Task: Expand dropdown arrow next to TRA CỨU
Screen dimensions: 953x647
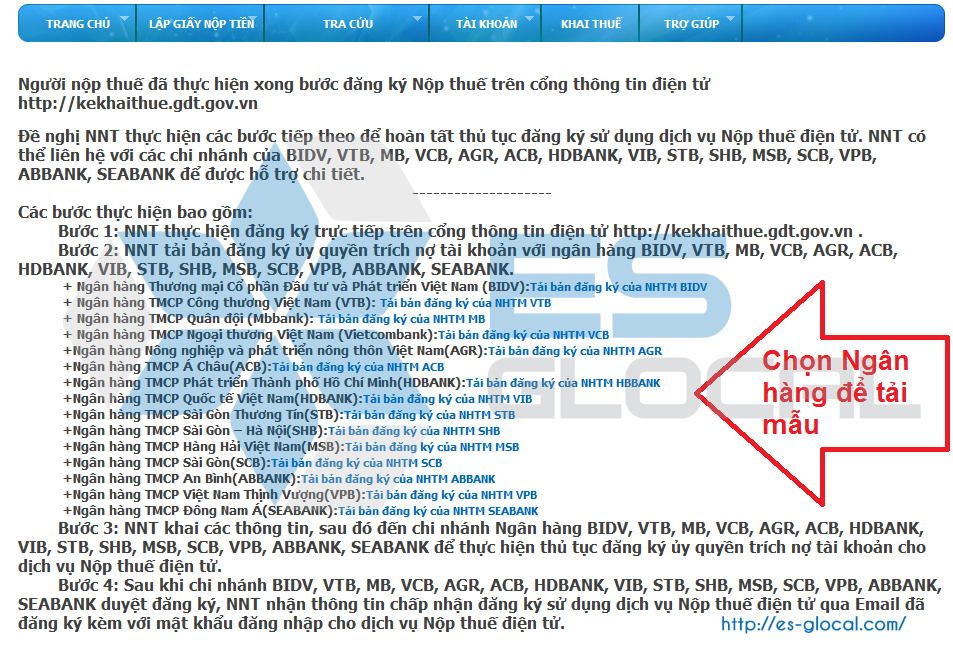Action: point(418,19)
